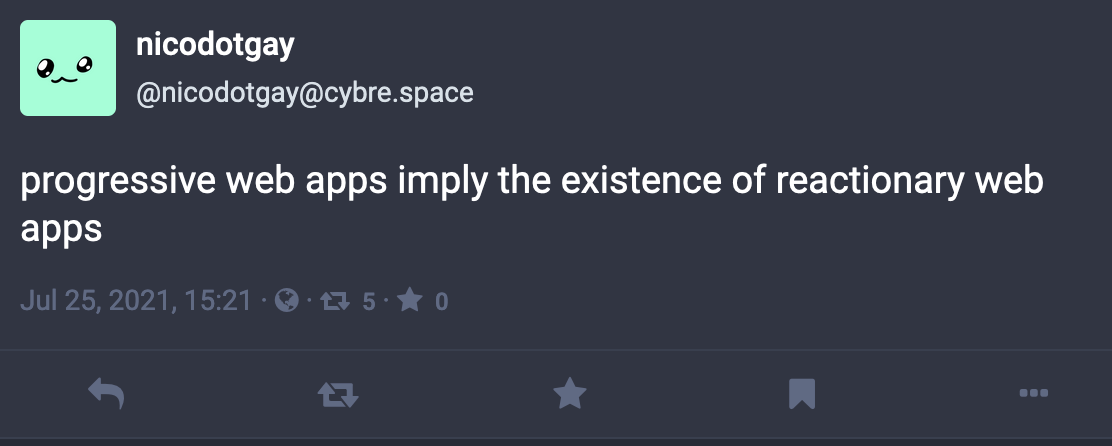Open the more options ellipsis menu
The height and width of the screenshot is (446, 1112).
1032,393
